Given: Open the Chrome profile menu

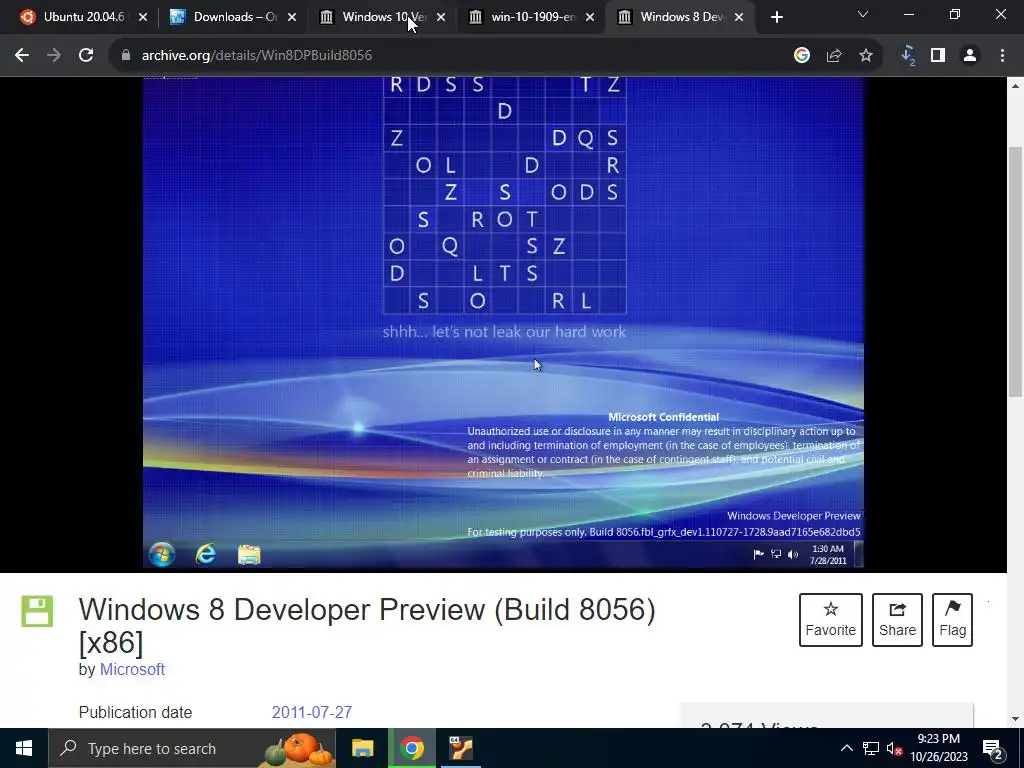Looking at the screenshot, I should 970,56.
